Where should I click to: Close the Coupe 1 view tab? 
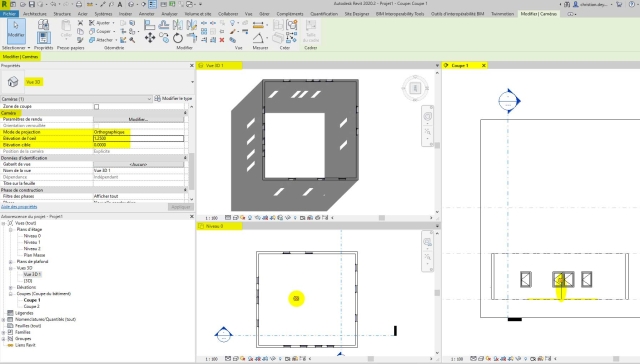coord(484,65)
